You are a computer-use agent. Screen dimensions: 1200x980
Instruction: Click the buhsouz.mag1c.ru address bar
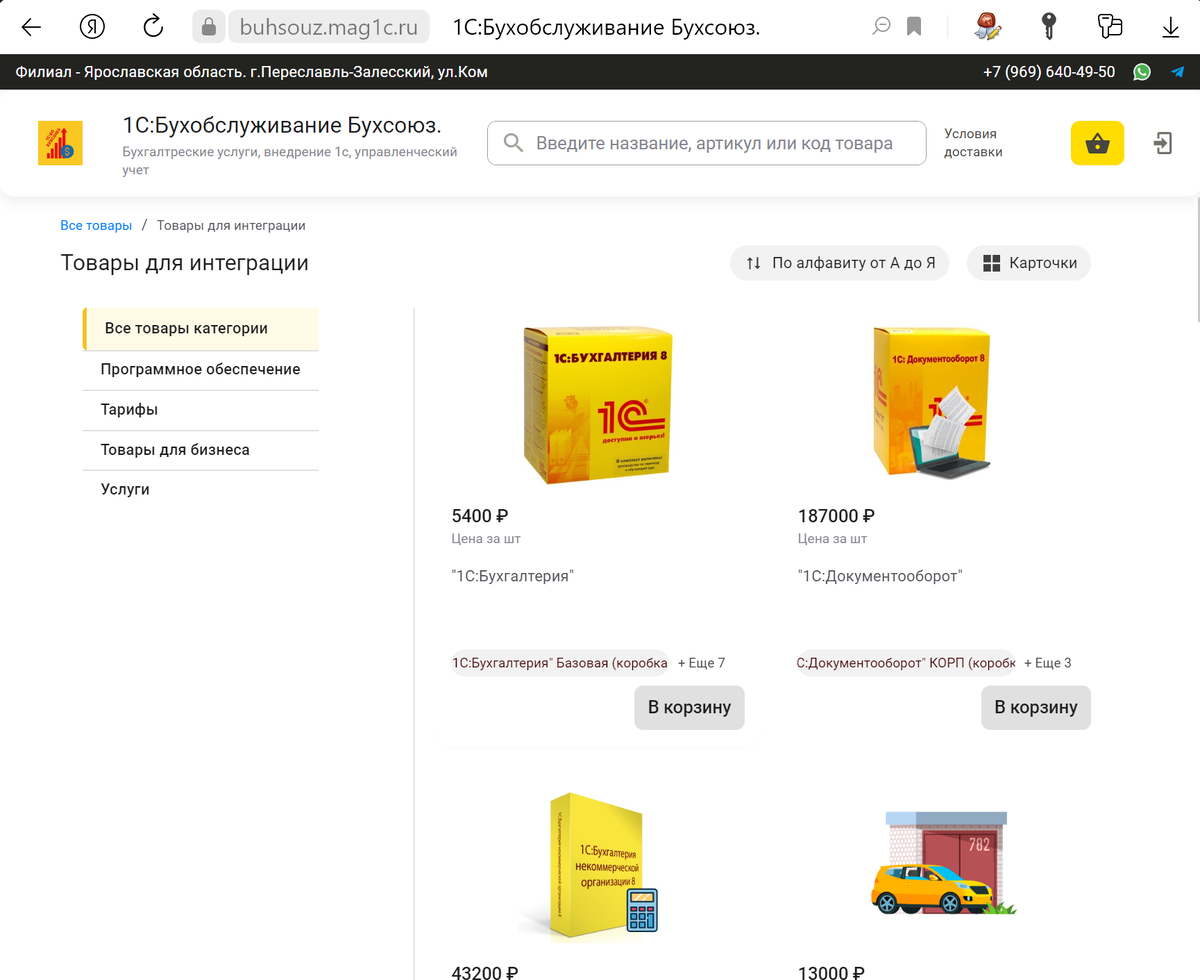pyautogui.click(x=329, y=27)
